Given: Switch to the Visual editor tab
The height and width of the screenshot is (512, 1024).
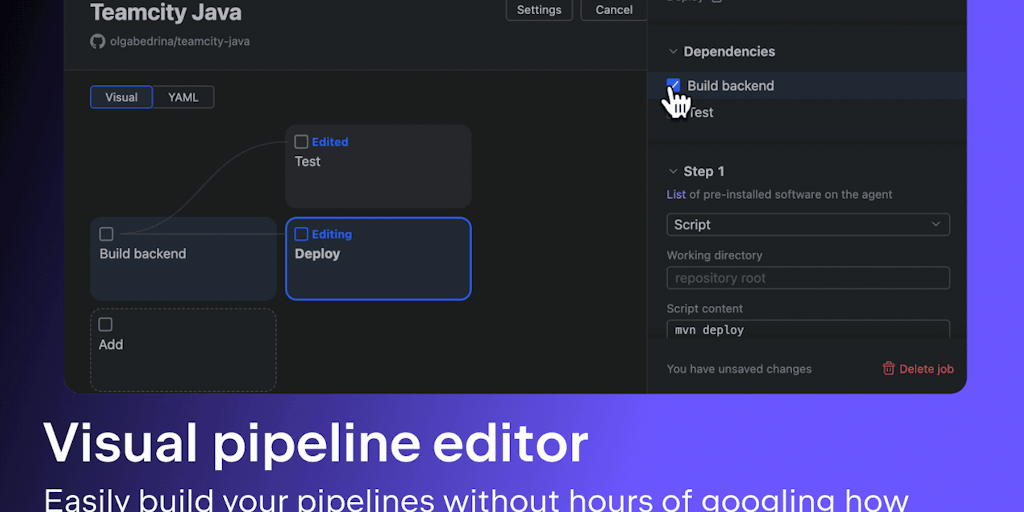Looking at the screenshot, I should click(121, 97).
